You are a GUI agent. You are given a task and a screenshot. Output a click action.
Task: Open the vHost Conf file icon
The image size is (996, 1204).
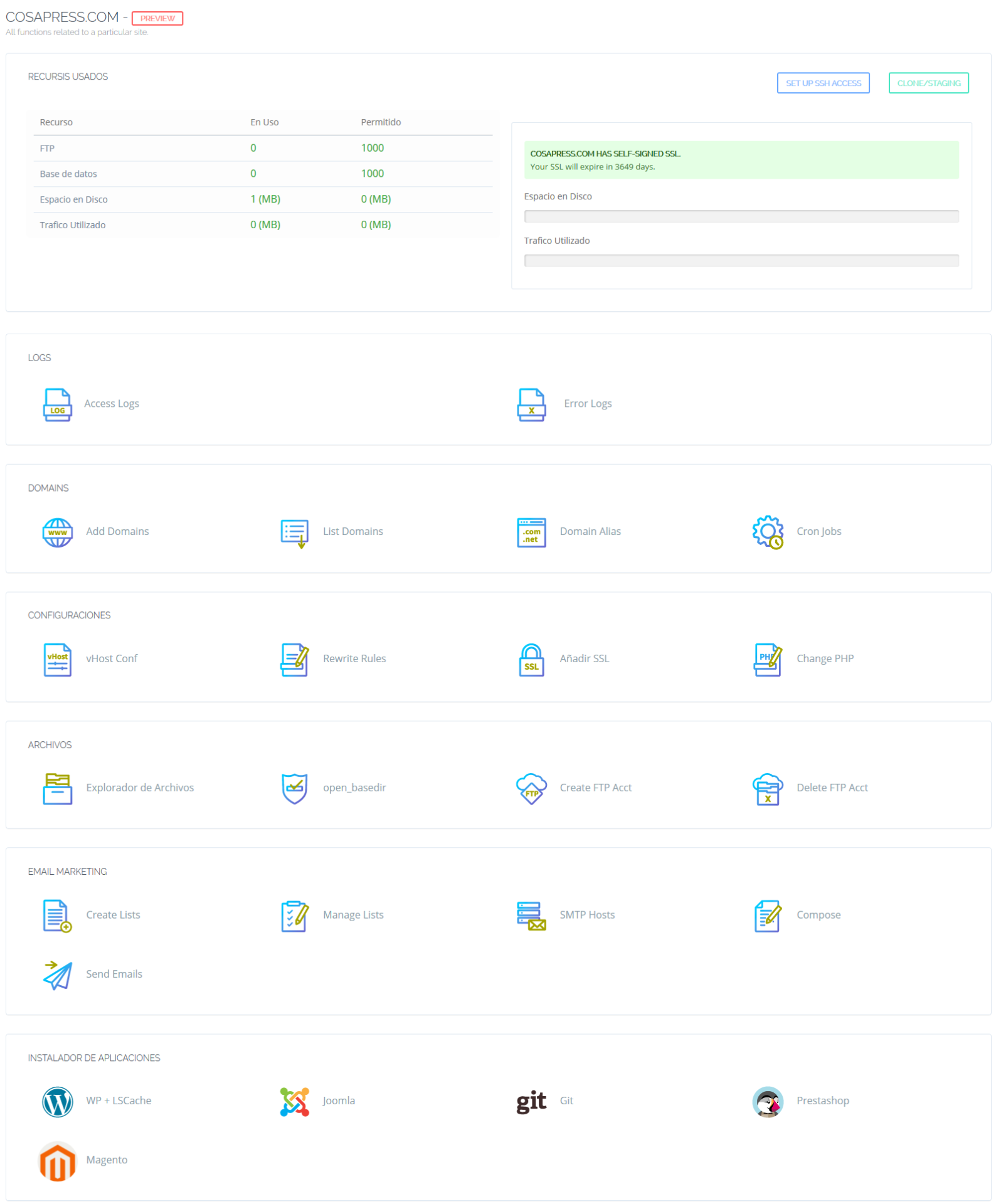[x=57, y=660]
